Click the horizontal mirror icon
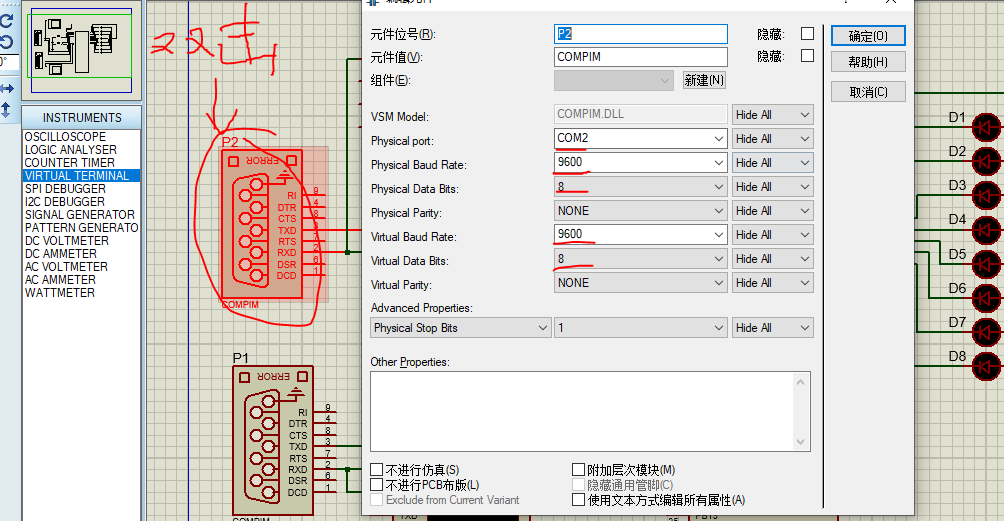The image size is (1004, 521). point(6,88)
